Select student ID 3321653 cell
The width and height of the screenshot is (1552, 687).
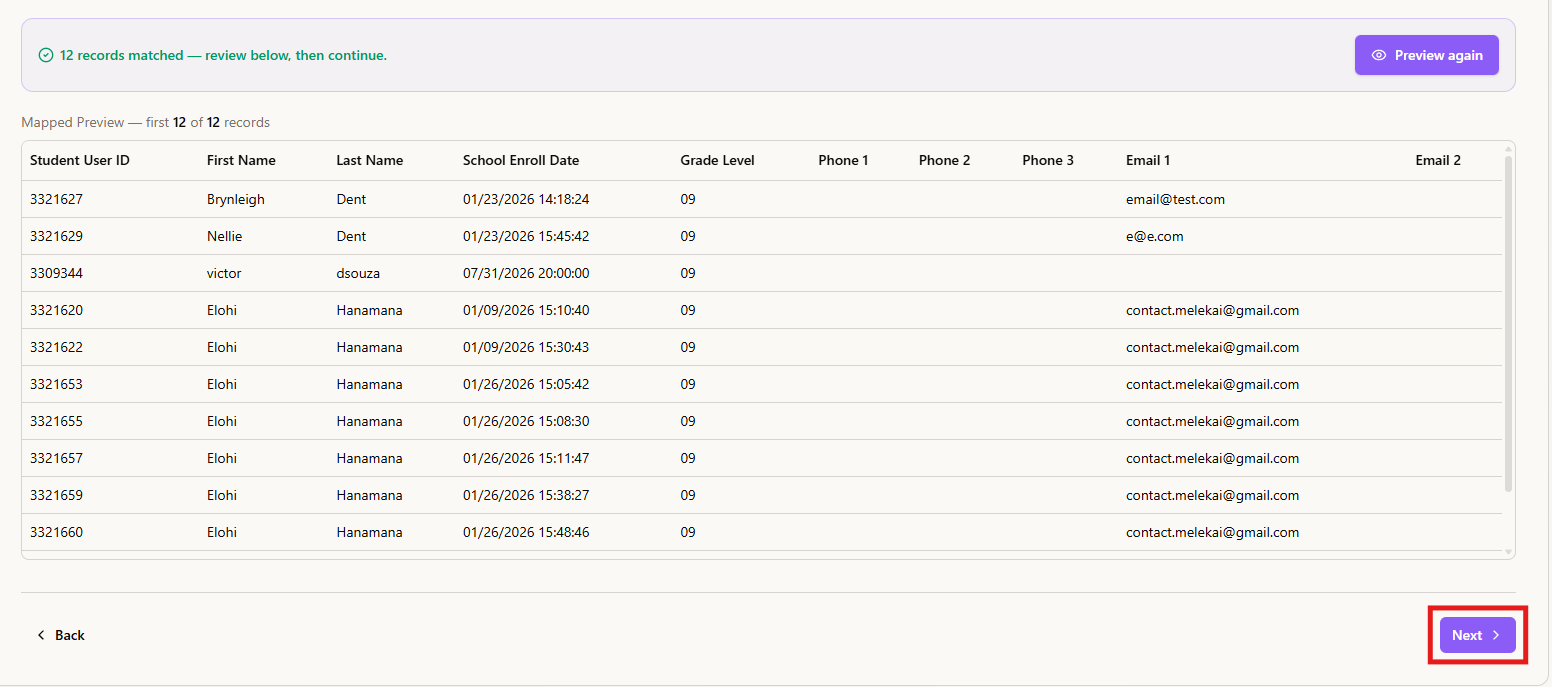56,384
